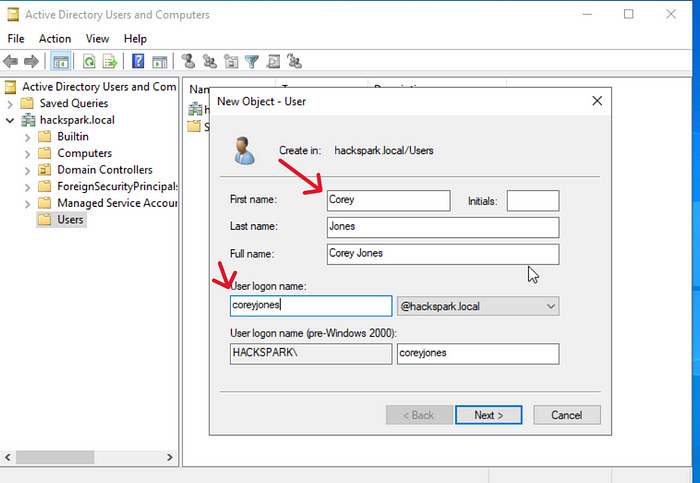Click the Refresh toolbar icon

(x=89, y=61)
